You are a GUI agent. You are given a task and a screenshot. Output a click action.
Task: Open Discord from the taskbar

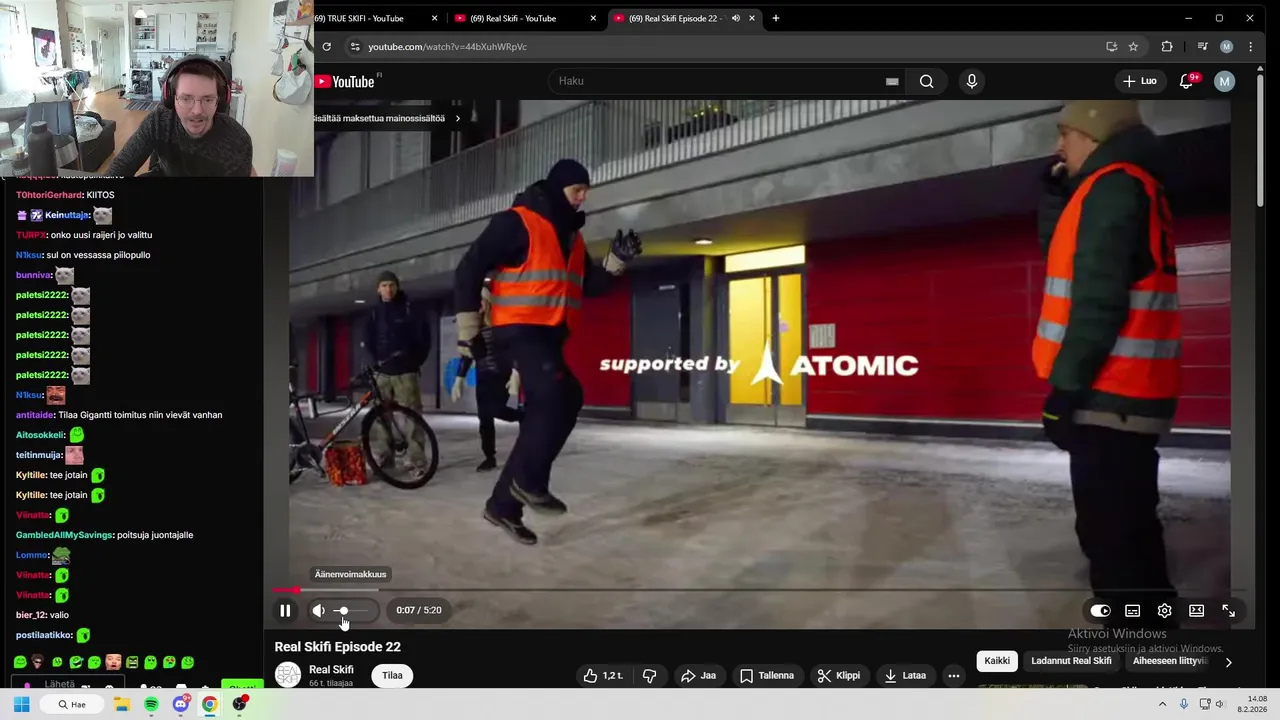click(x=180, y=704)
